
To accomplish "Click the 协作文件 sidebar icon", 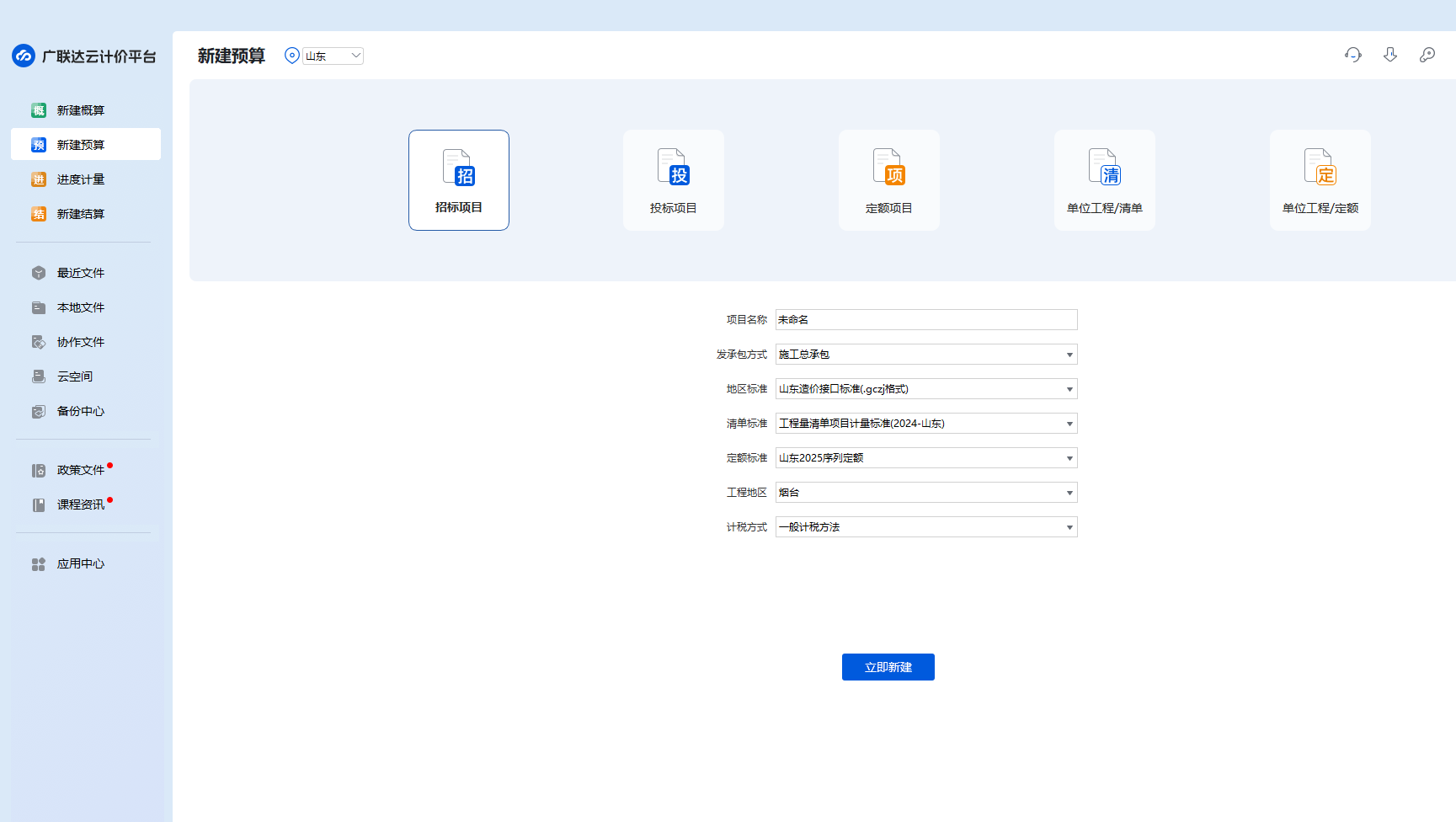I will pyautogui.click(x=39, y=342).
